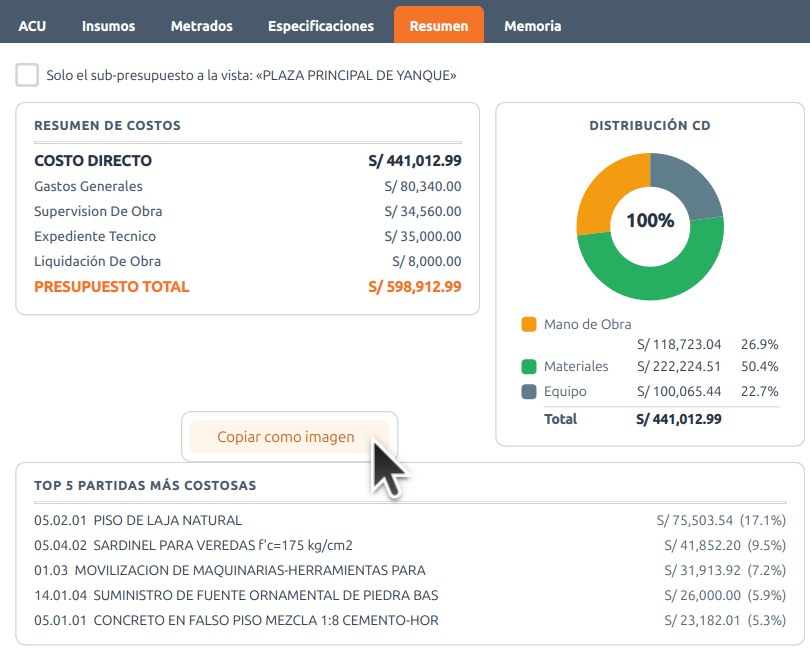The width and height of the screenshot is (810, 655).
Task: Select the '14.01.04 SUMINISTRO DE FUENTE ORNAMENTAL' row
Action: click(x=410, y=595)
